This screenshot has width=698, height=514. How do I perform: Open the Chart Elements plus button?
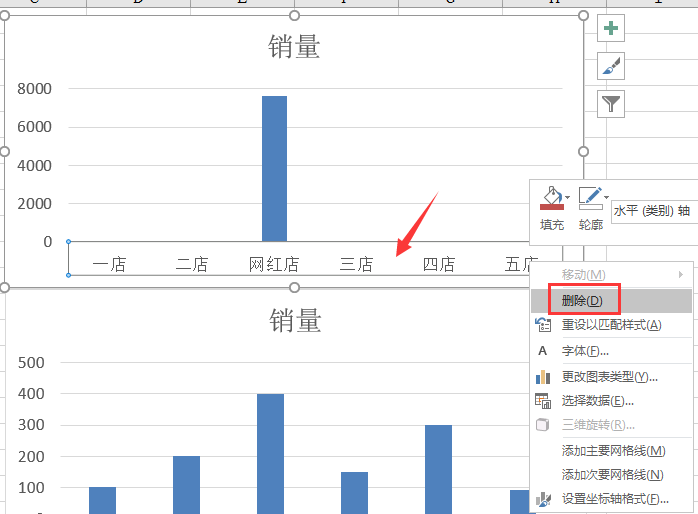[x=611, y=28]
